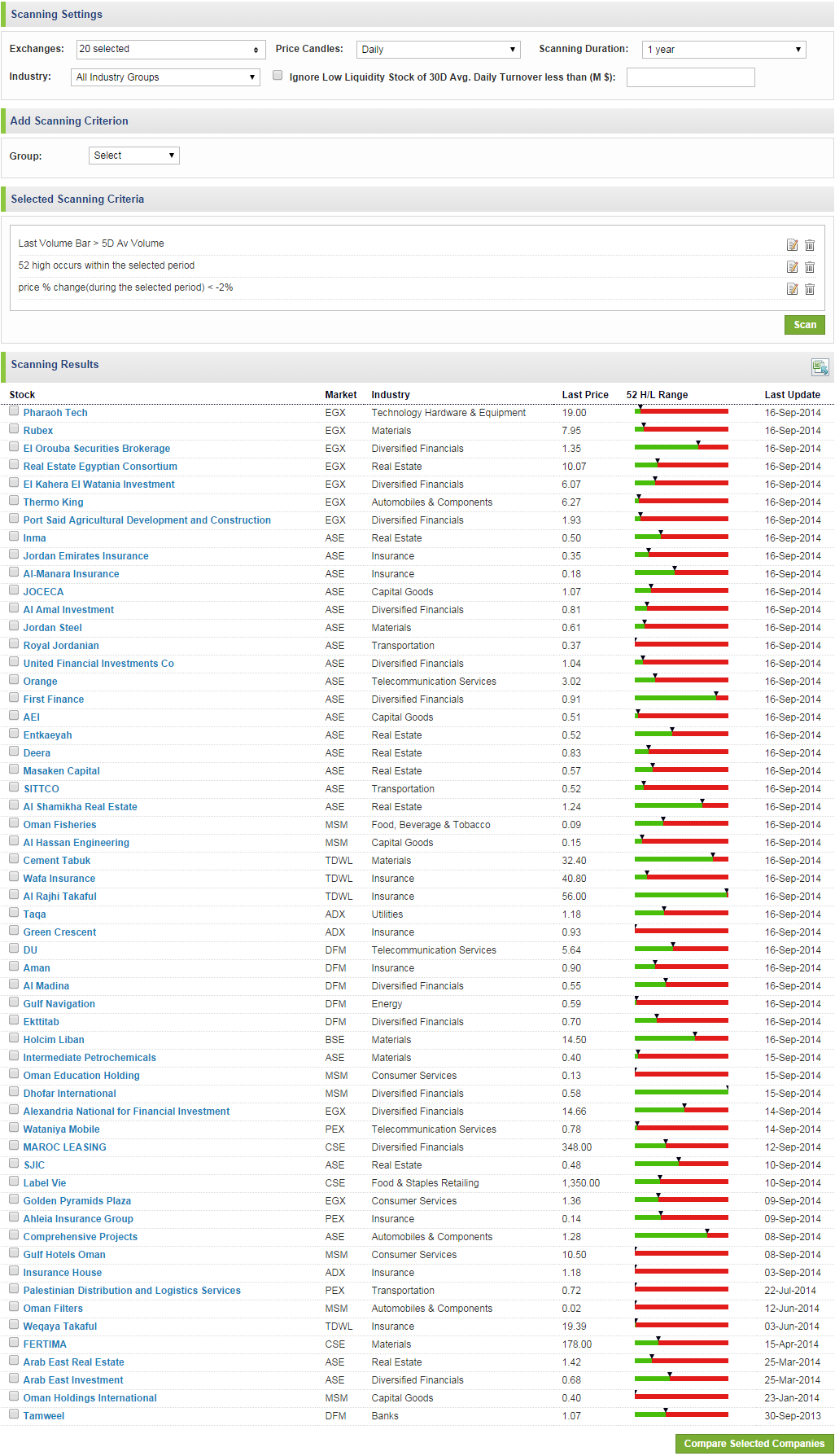Edit the 'price % change' criterion
Screen dimensions: 835x1456
click(792, 289)
